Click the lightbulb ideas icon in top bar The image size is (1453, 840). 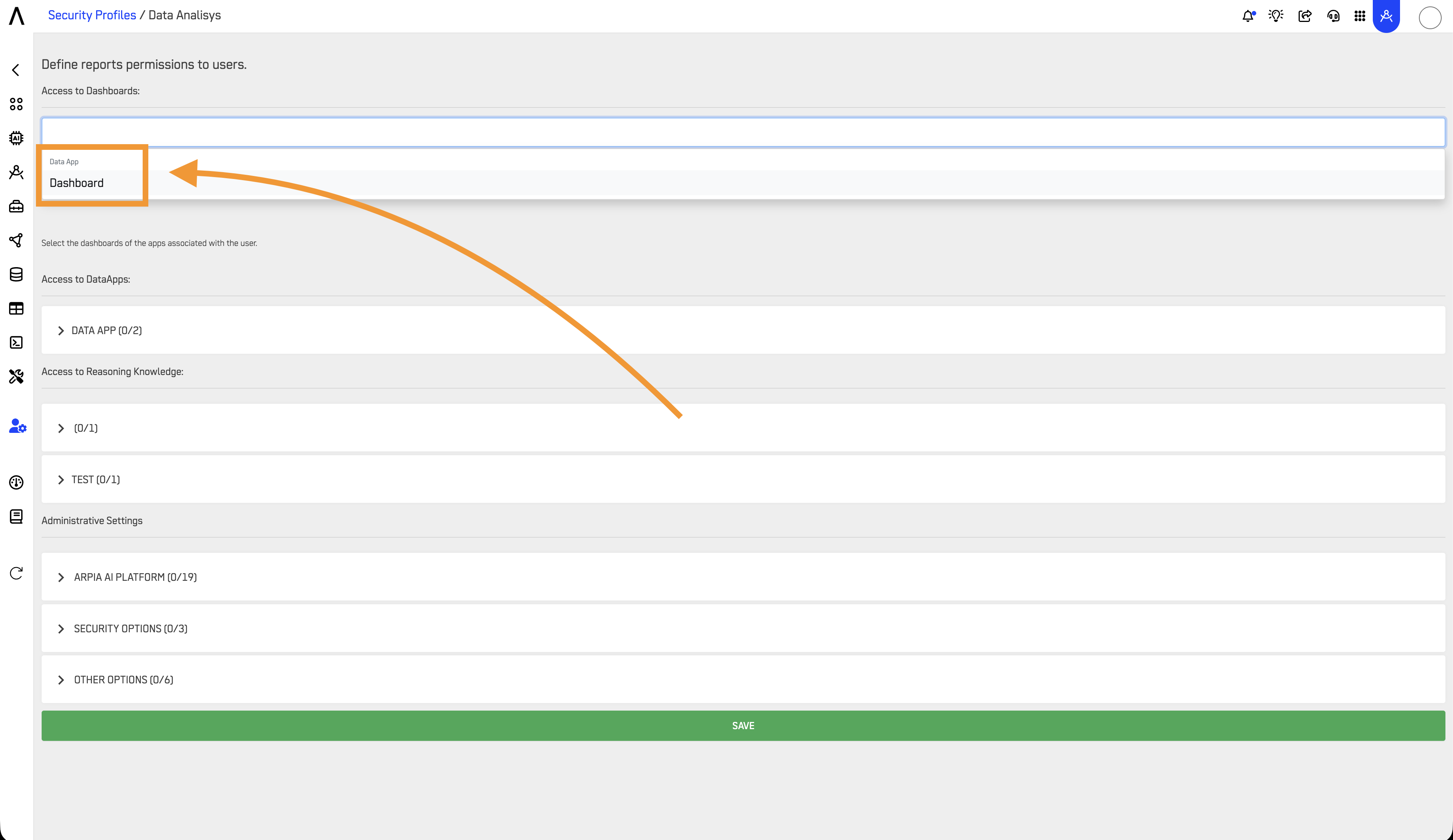[1276, 16]
